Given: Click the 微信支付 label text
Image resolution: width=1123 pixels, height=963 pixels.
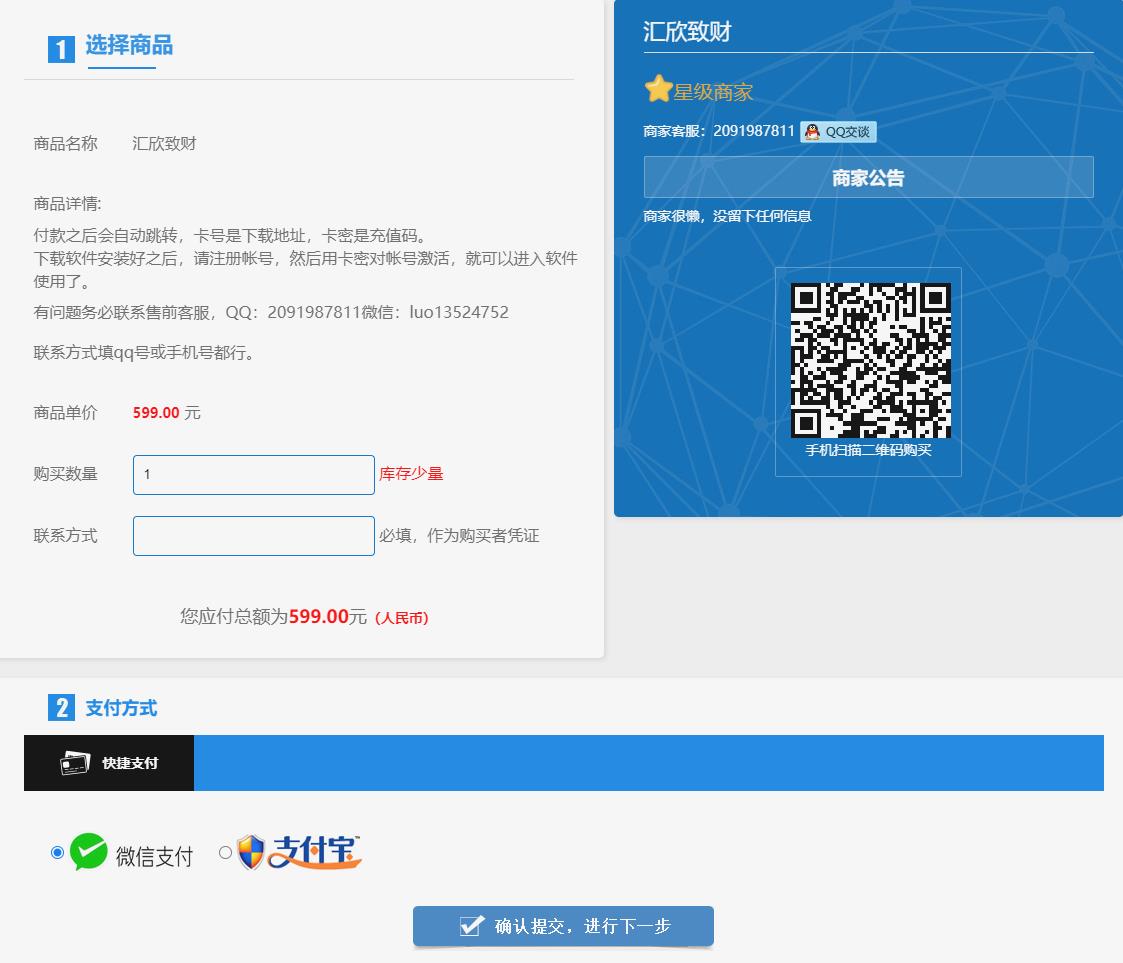Looking at the screenshot, I should tap(154, 856).
